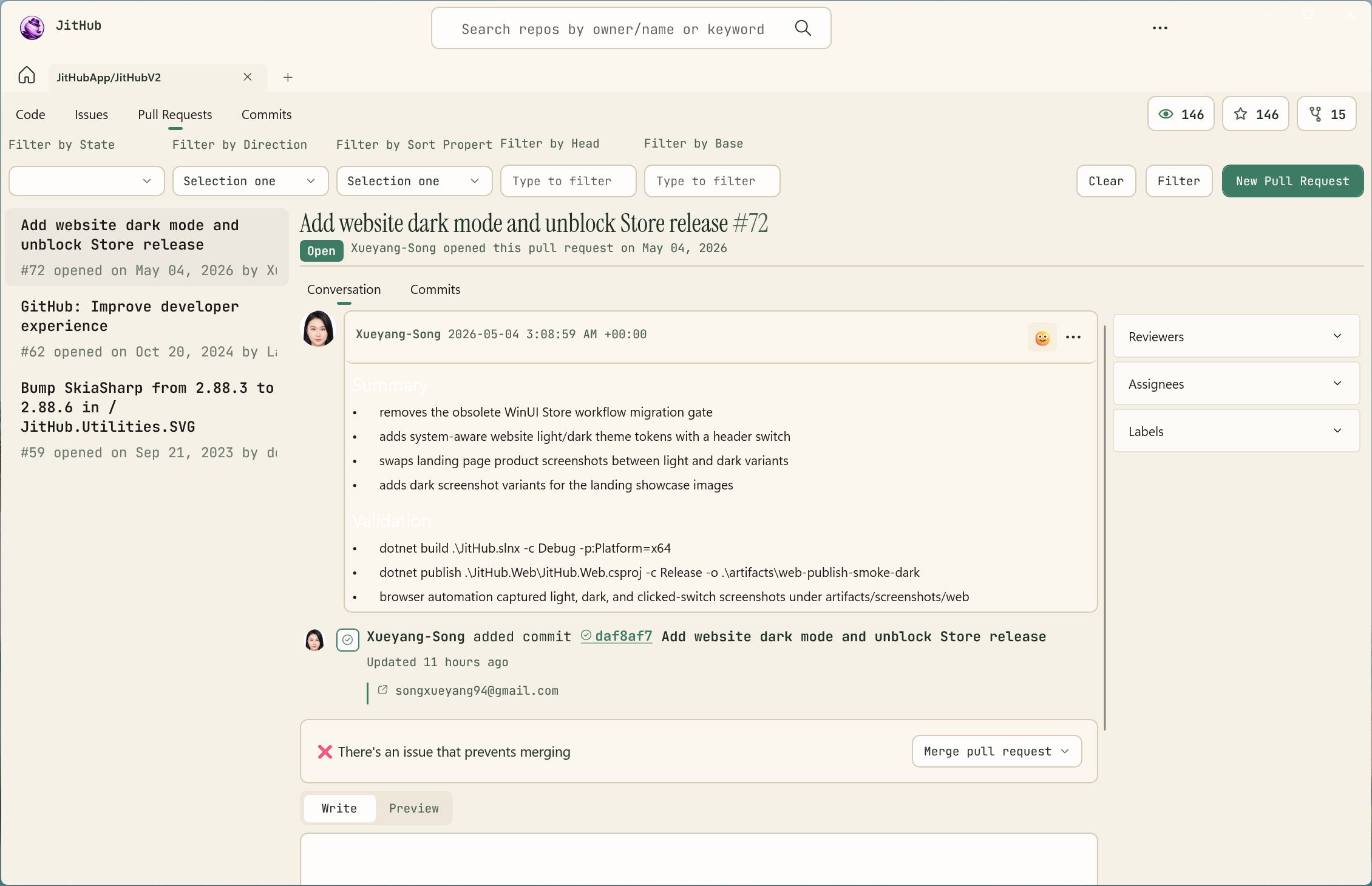Click songxueyang94@gmail.com email link
The width and height of the screenshot is (1372, 886).
[x=477, y=690]
